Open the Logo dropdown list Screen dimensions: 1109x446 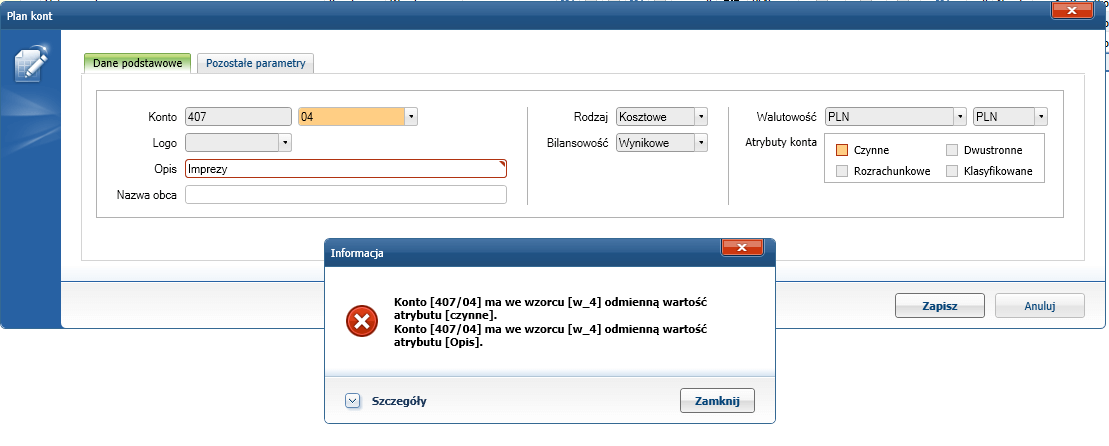[285, 143]
